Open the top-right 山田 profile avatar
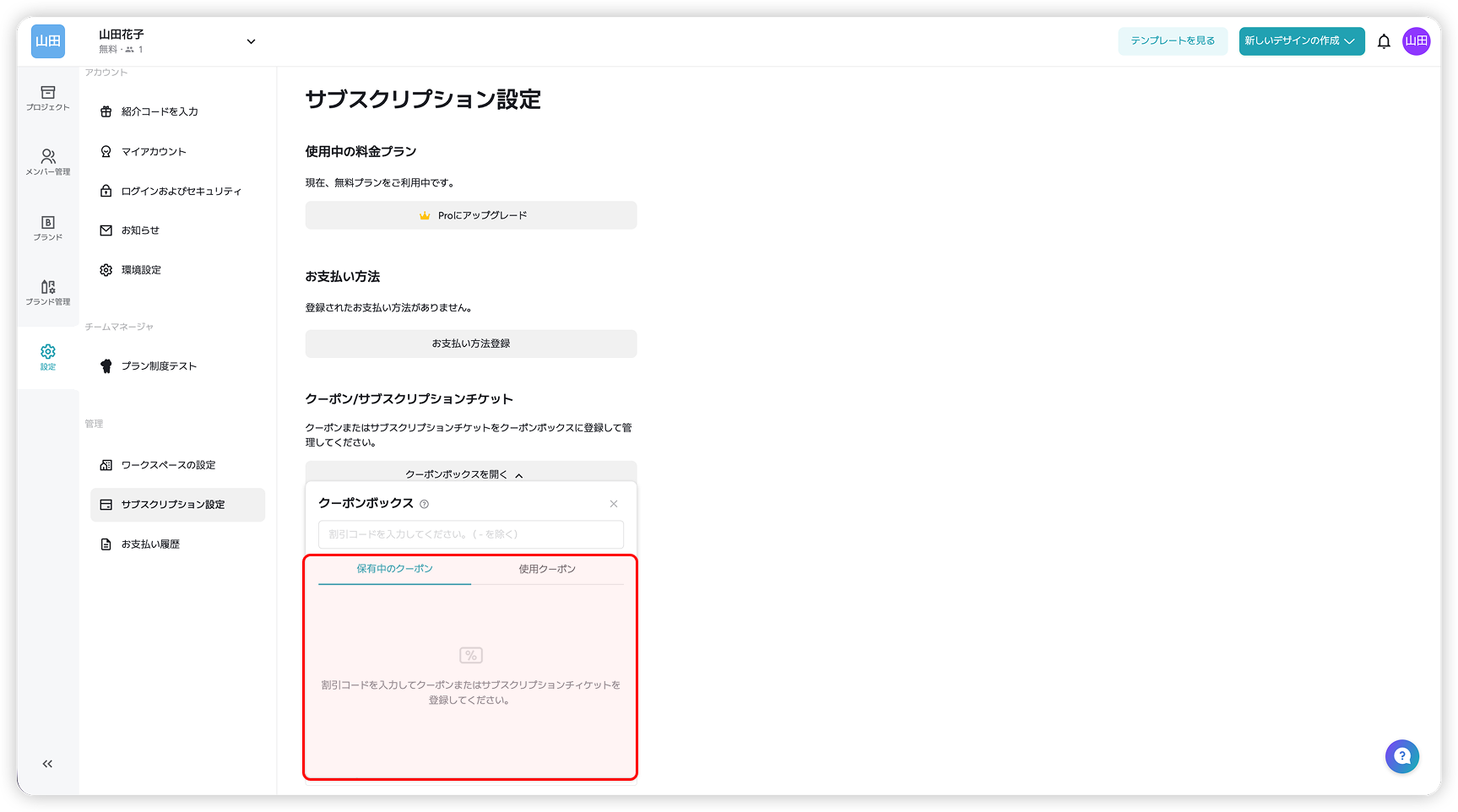 coord(1417,41)
